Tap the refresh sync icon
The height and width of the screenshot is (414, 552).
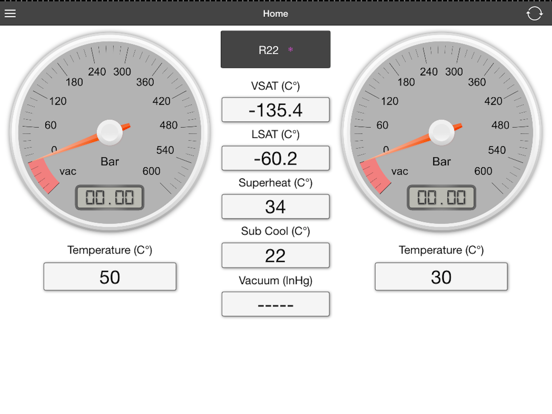(x=534, y=13)
